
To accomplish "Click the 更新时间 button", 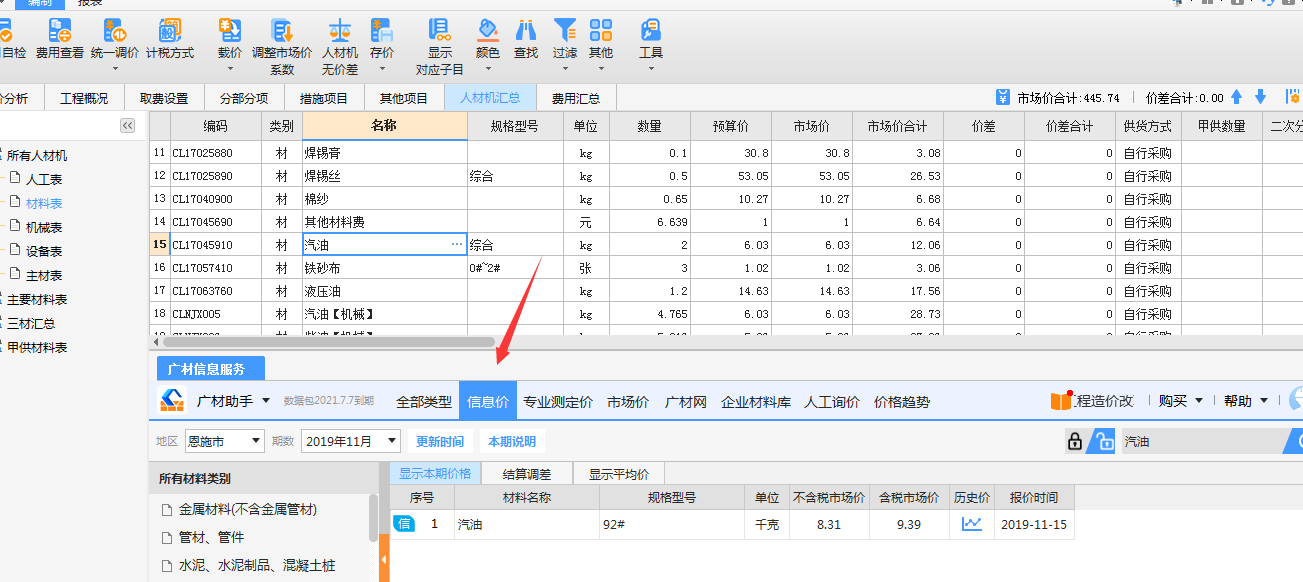I will click(440, 441).
